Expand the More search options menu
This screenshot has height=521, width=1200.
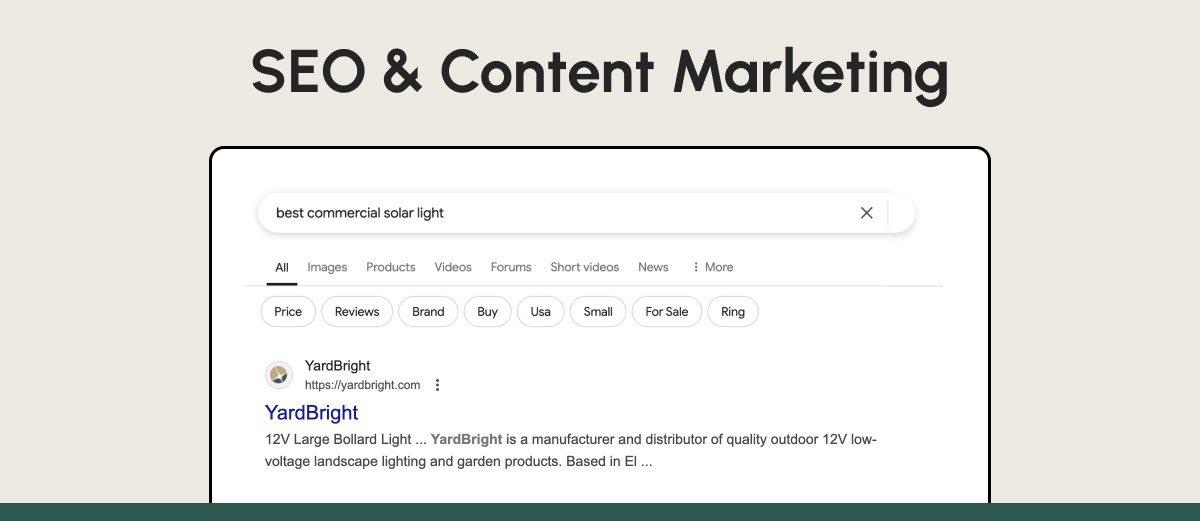point(713,267)
